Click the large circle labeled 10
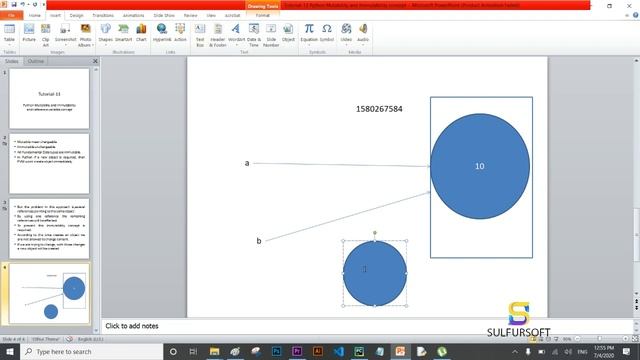Image resolution: width=640 pixels, height=360 pixels. (480, 166)
